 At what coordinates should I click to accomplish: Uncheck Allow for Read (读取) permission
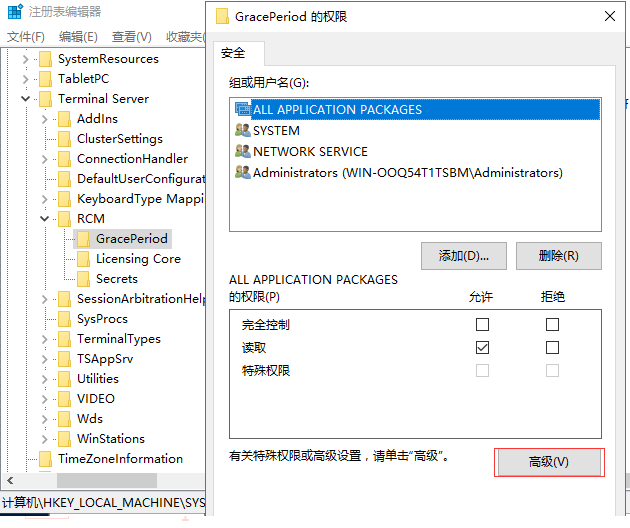483,348
